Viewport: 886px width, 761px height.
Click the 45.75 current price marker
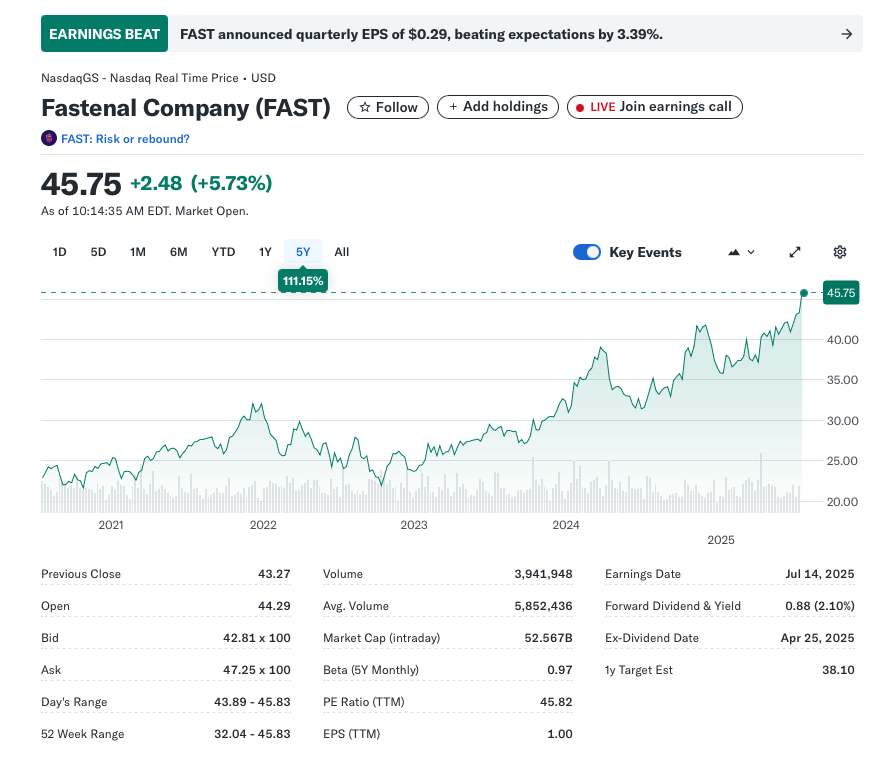click(840, 293)
